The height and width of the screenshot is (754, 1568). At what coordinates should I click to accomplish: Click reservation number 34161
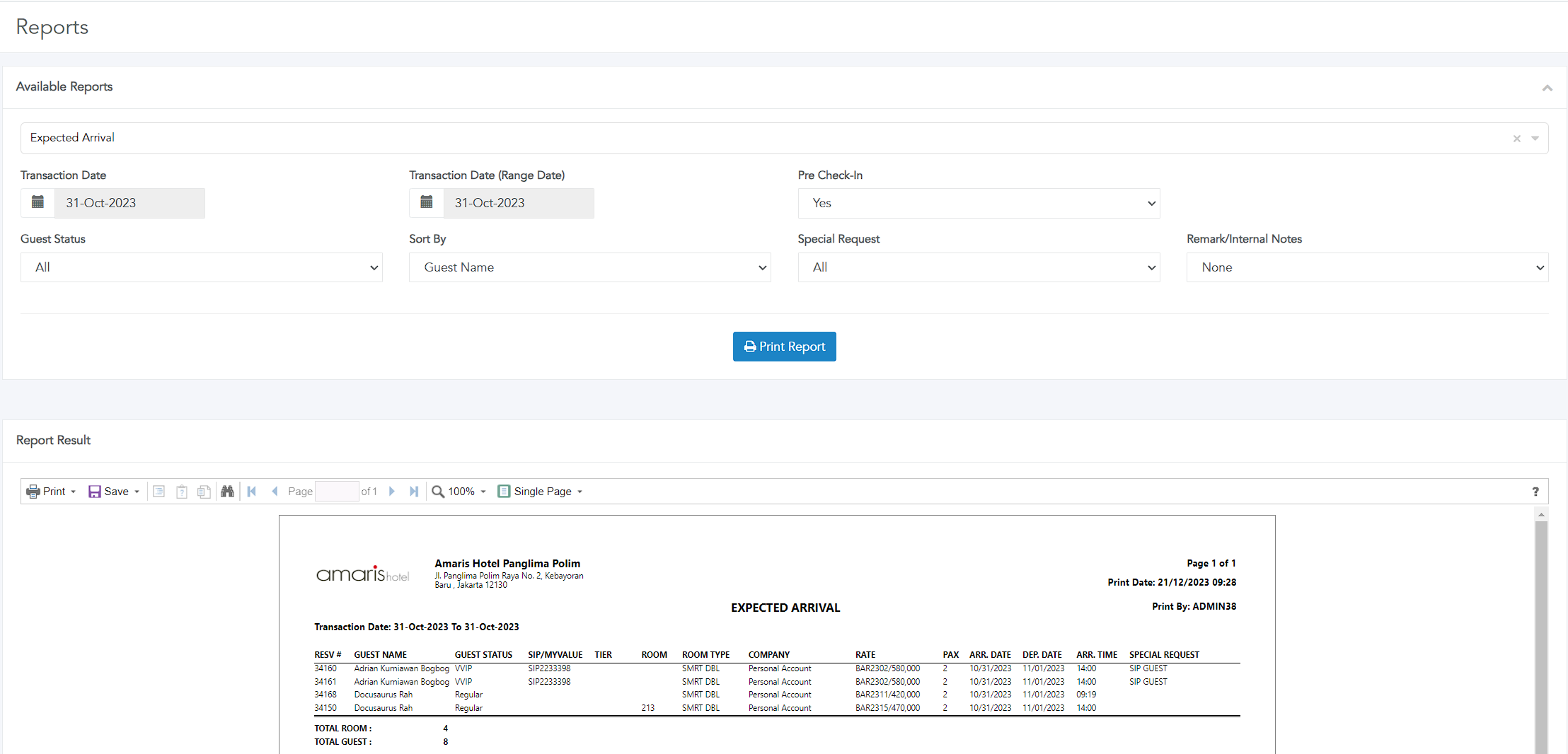(x=325, y=682)
